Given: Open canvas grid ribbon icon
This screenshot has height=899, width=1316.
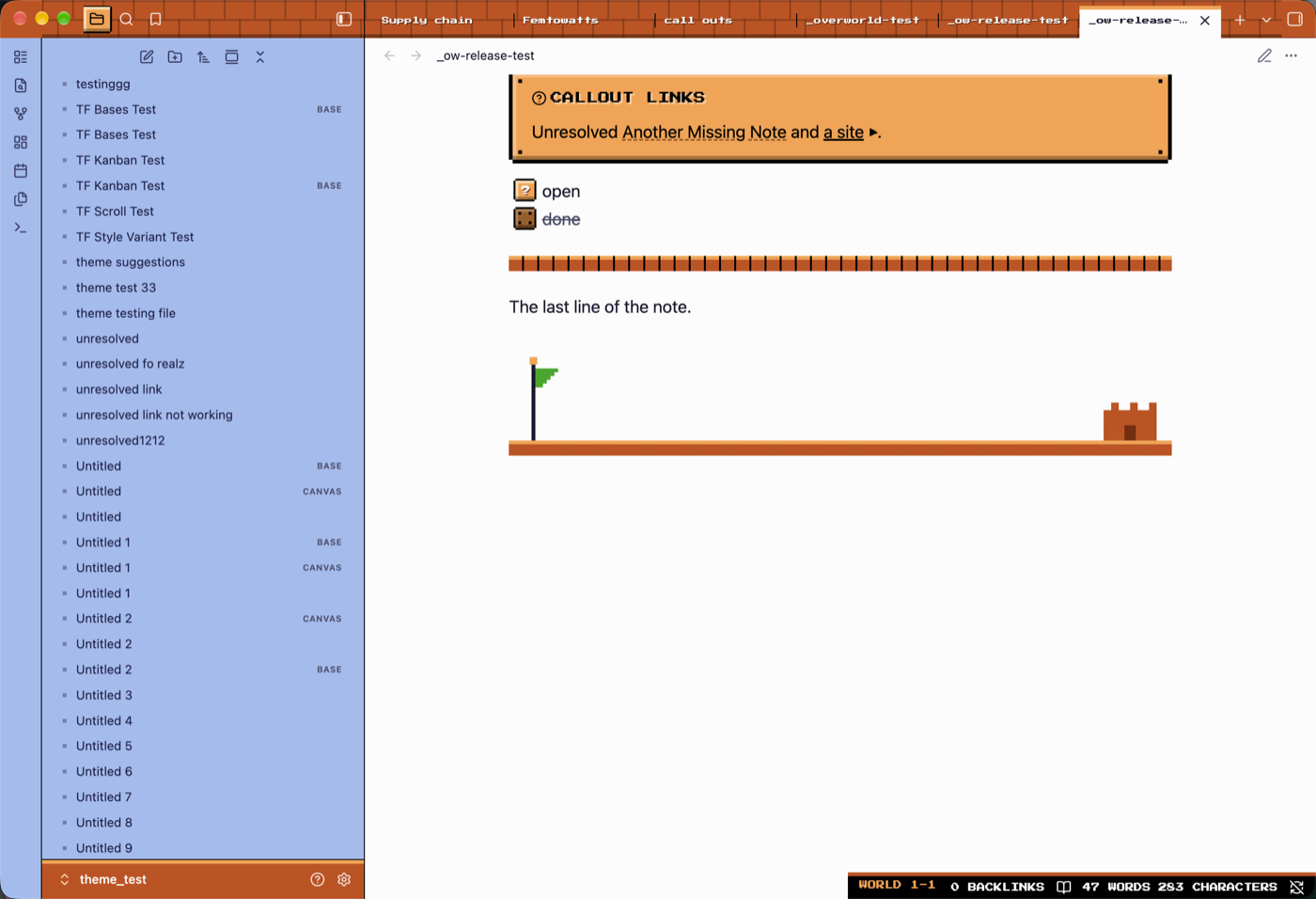Looking at the screenshot, I should click(21, 142).
